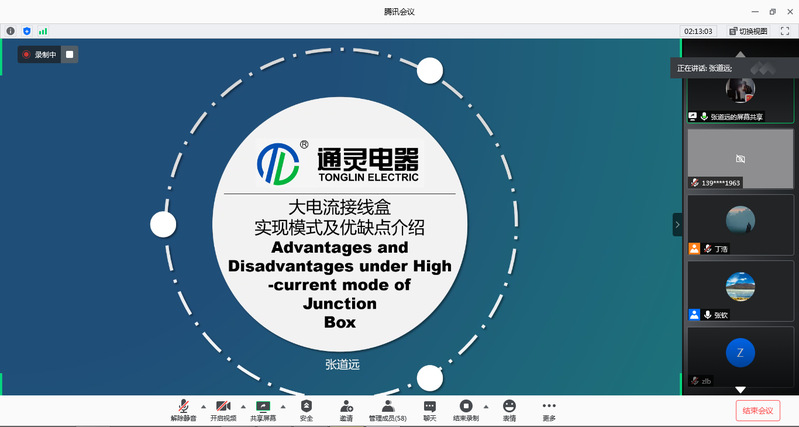
Task: Start screen sharing via 共享屏幕
Action: [264, 406]
